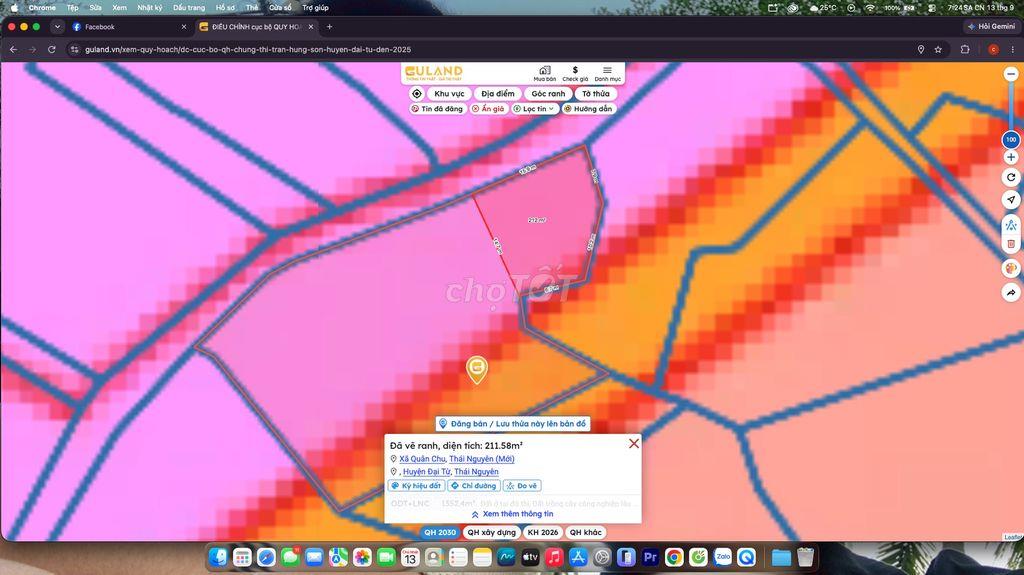Open the Mua bán house icon
This screenshot has height=575, width=1024.
[545, 73]
